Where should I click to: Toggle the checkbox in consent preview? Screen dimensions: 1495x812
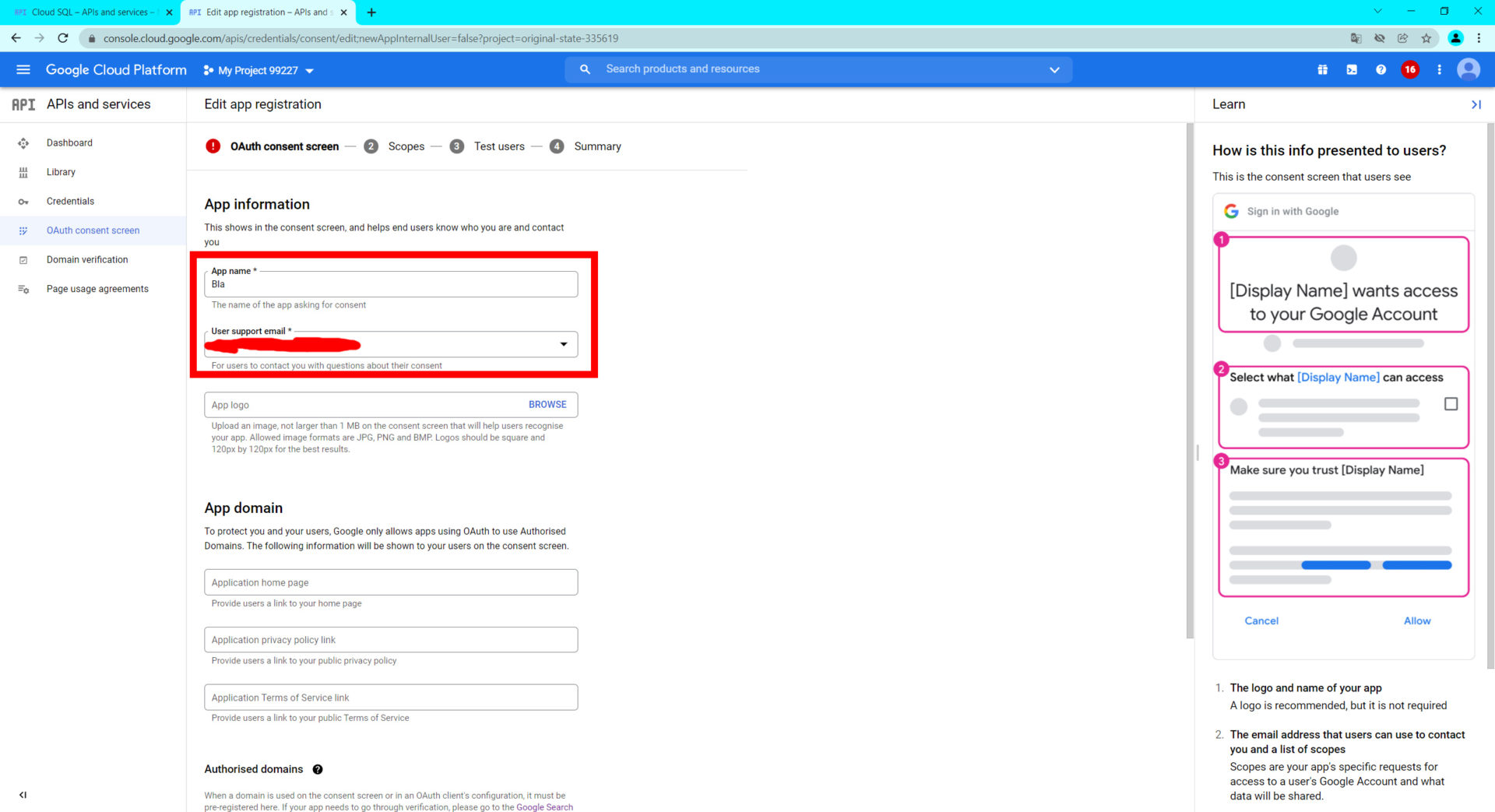tap(1451, 404)
